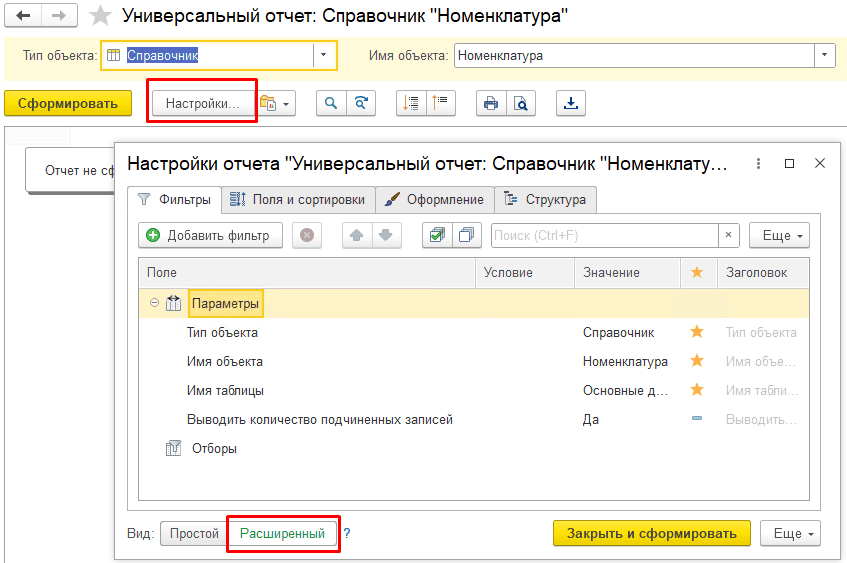The width and height of the screenshot is (847, 563).
Task: Open the Фильтры tab
Action: tap(174, 199)
